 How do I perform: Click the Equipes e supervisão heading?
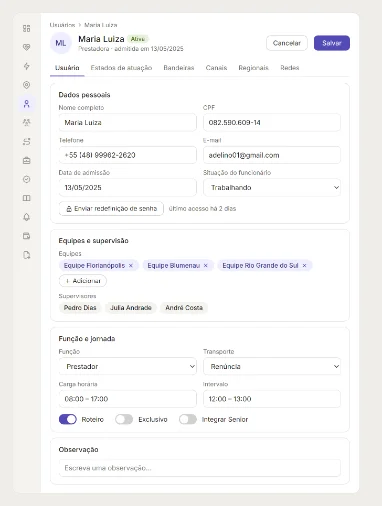(93, 241)
